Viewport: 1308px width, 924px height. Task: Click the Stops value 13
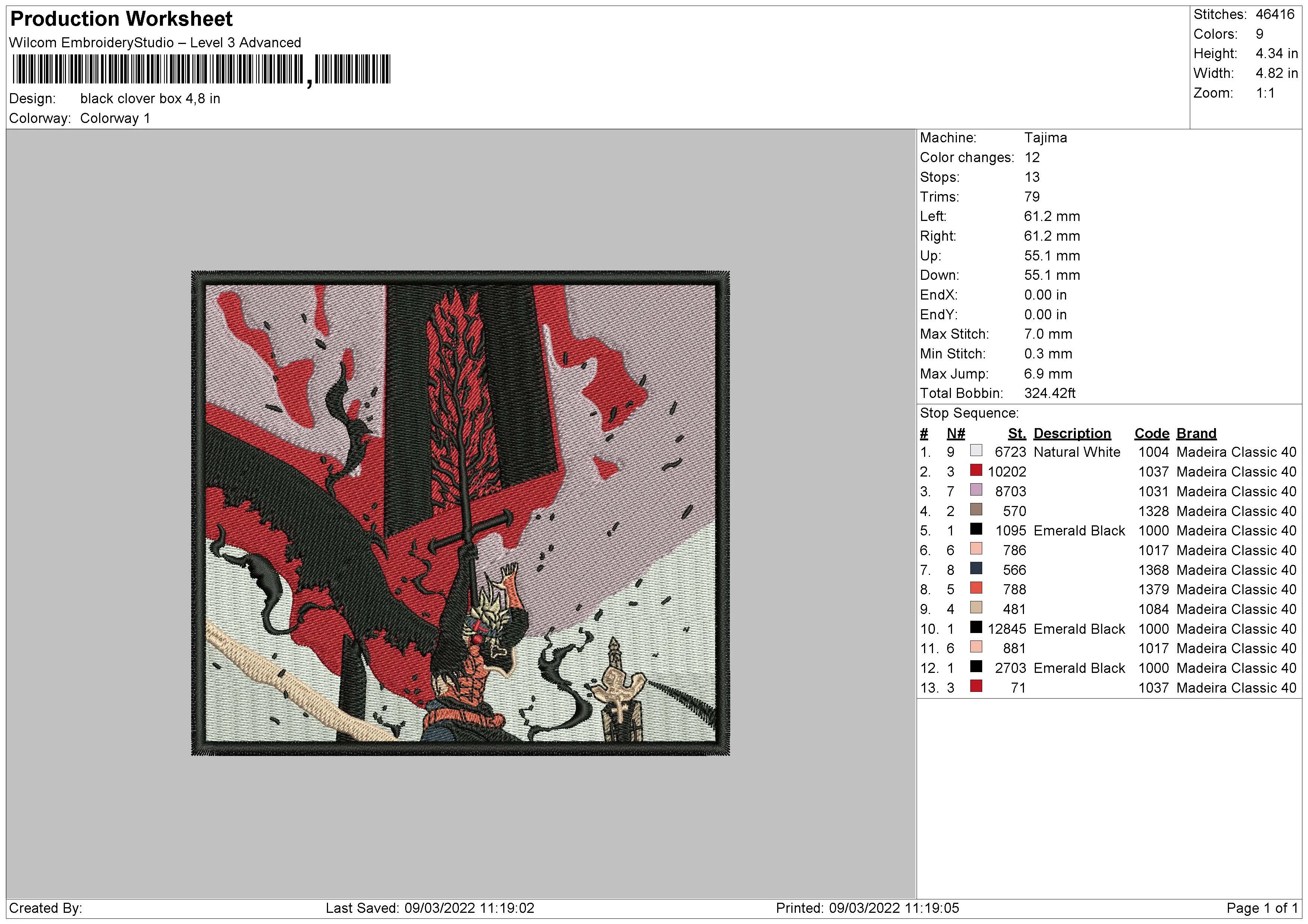coord(1032,177)
